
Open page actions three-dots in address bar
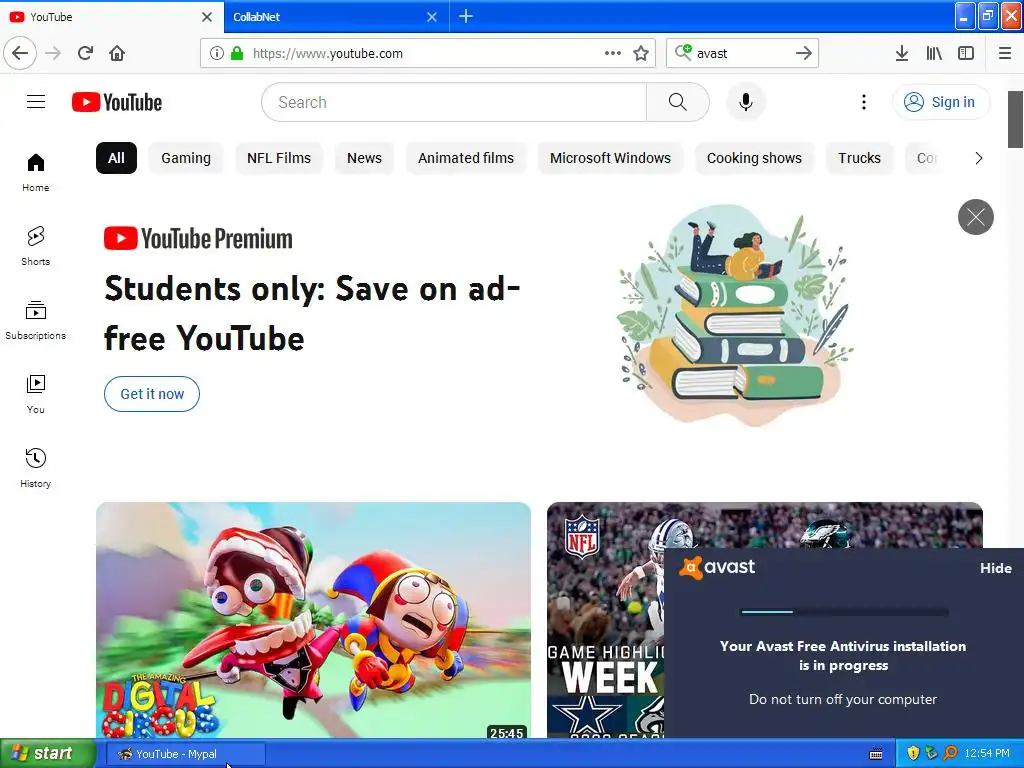coord(613,53)
